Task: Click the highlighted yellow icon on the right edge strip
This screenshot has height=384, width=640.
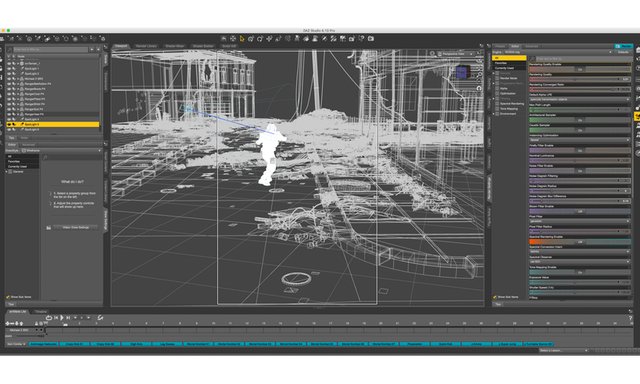Action: tap(637, 116)
